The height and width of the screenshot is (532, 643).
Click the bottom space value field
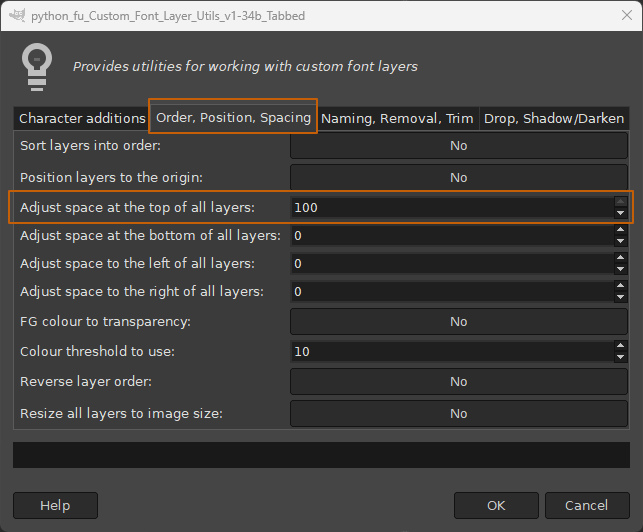[x=452, y=235]
